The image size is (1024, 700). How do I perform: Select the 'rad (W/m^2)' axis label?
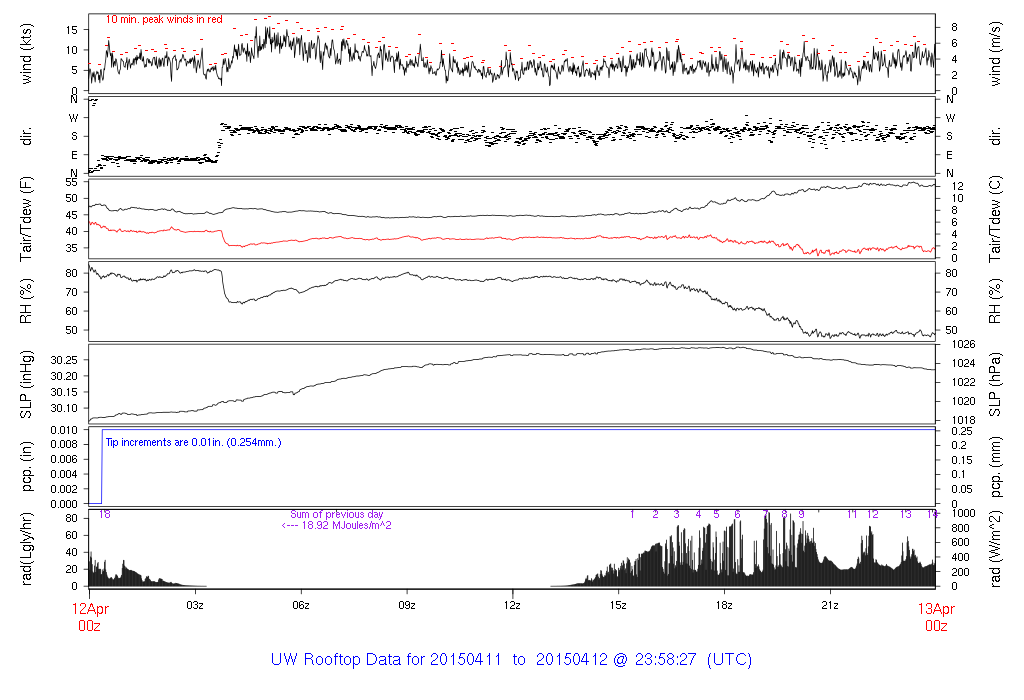click(995, 549)
